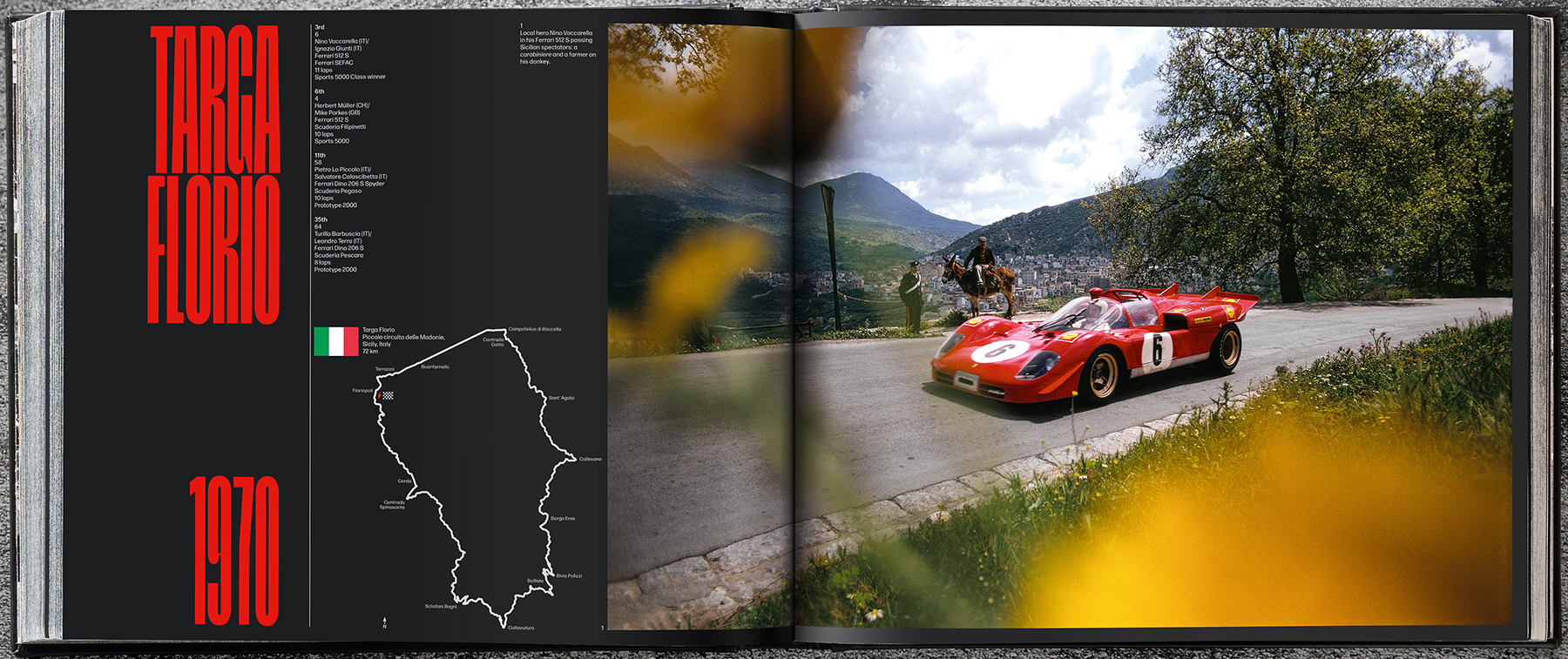Click the 'Scillato' map label
The image size is (1568, 659).
535,581
